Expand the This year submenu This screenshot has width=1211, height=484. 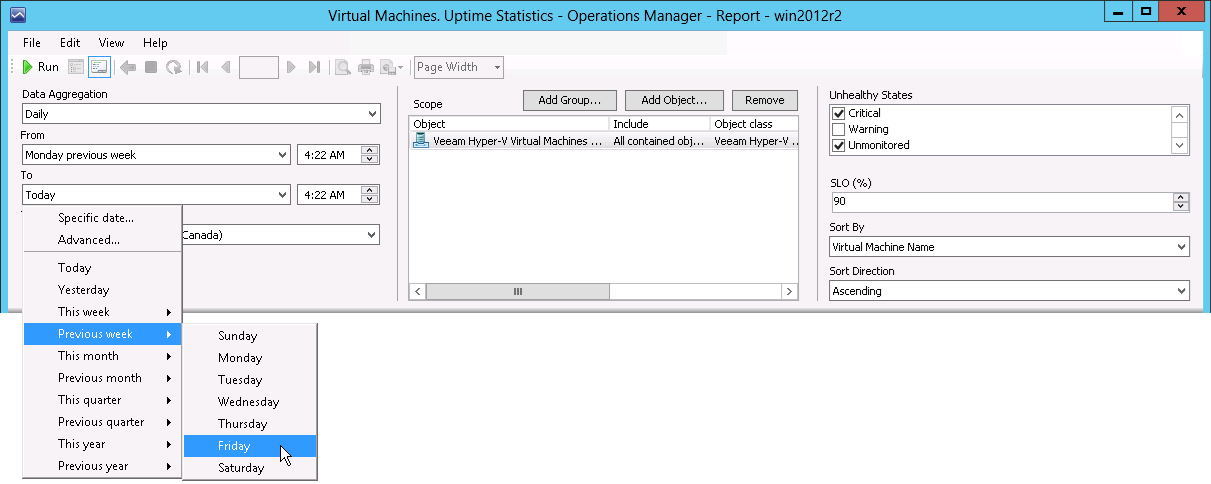(x=102, y=444)
